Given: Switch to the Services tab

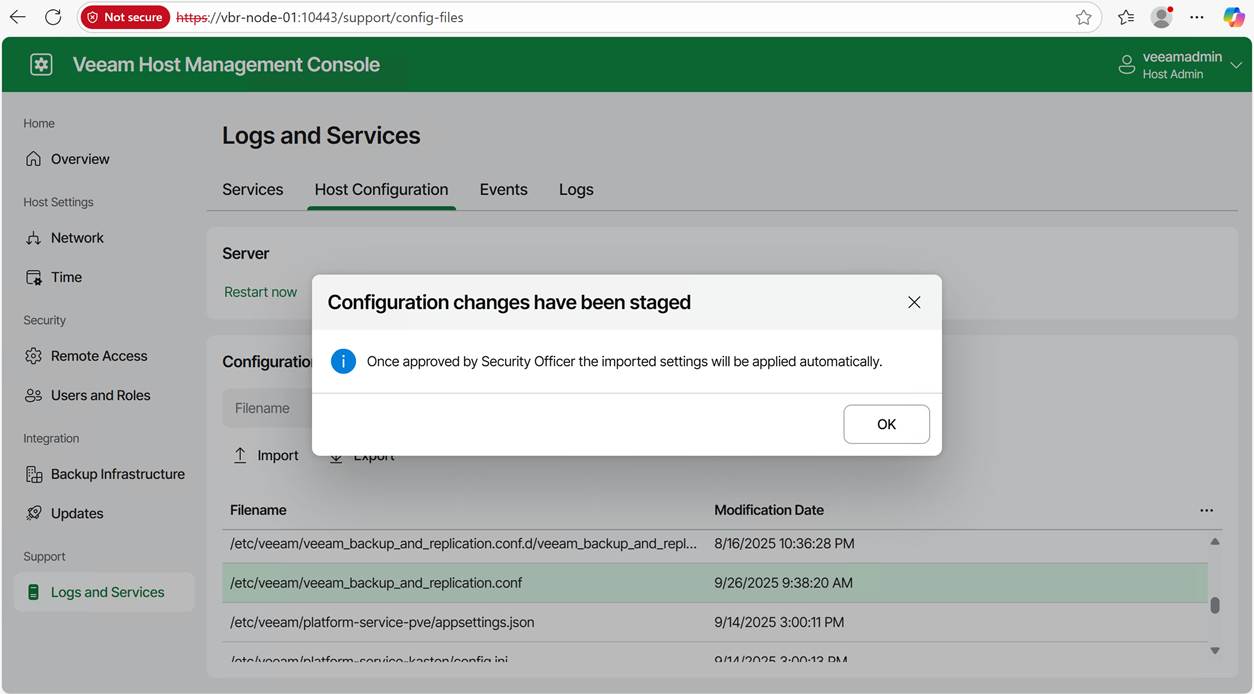Looking at the screenshot, I should point(252,189).
